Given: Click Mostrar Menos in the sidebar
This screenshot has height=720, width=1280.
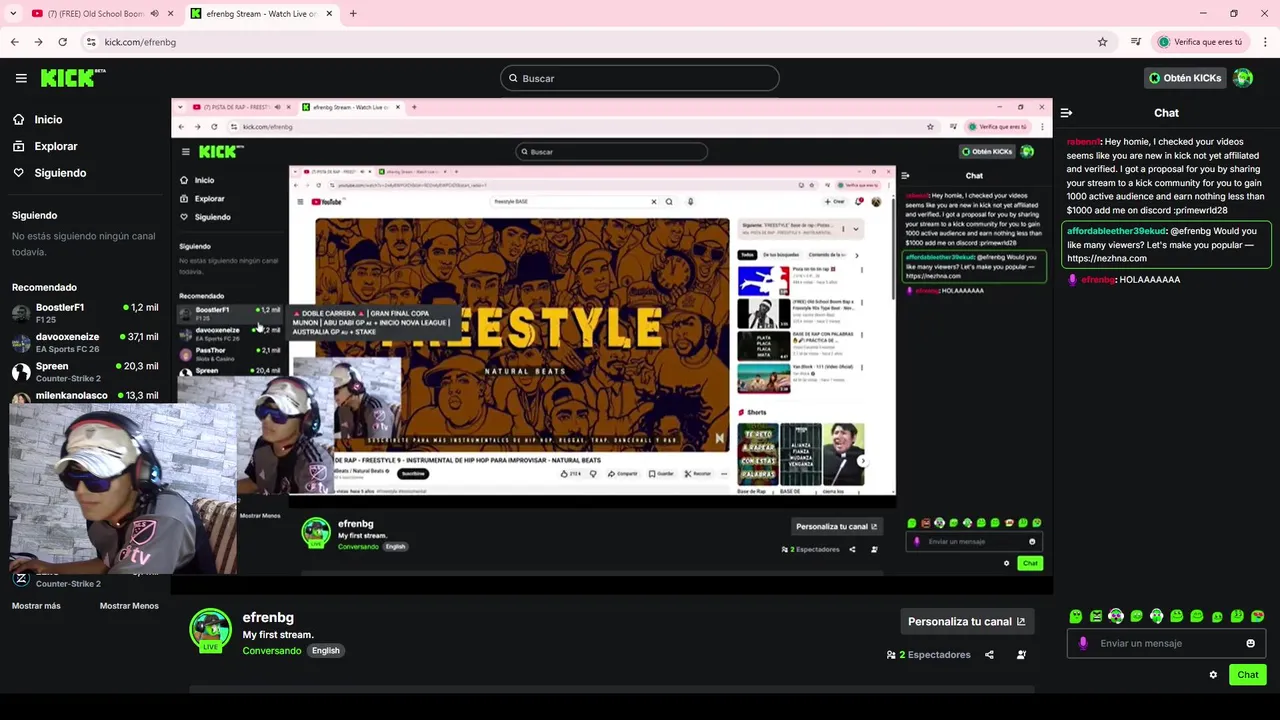Looking at the screenshot, I should point(129,606).
